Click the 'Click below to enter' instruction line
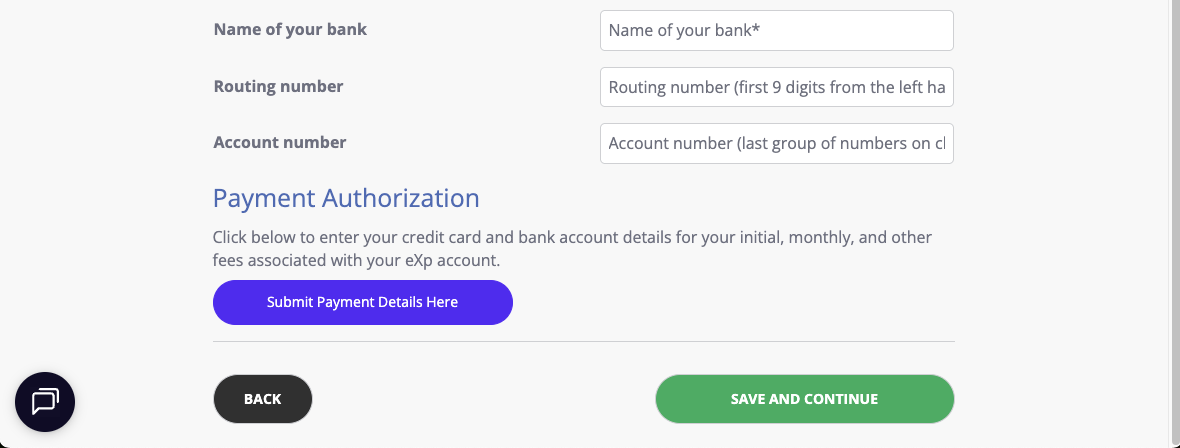1180x448 pixels. pos(572,238)
